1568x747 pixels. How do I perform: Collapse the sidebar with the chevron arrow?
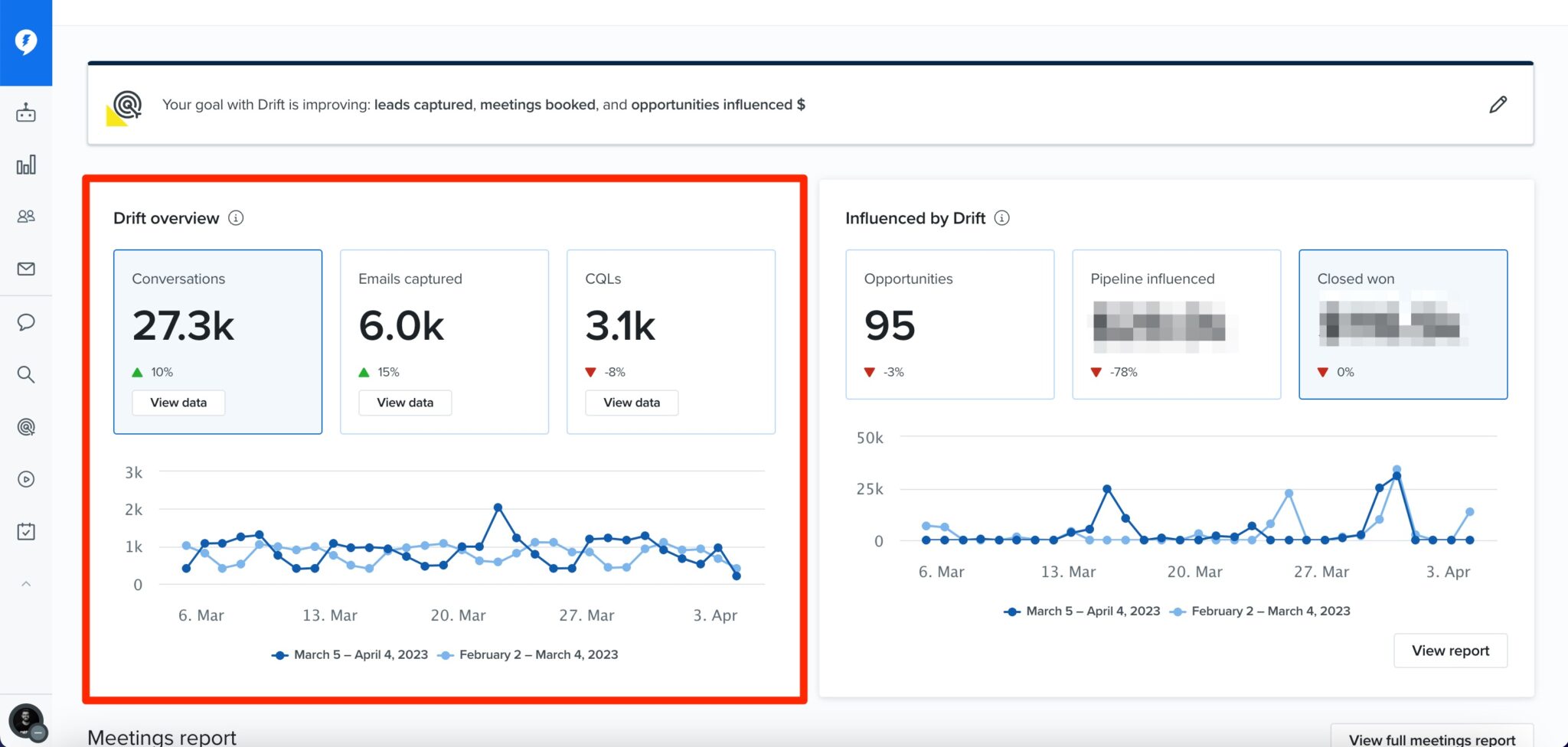coord(27,583)
